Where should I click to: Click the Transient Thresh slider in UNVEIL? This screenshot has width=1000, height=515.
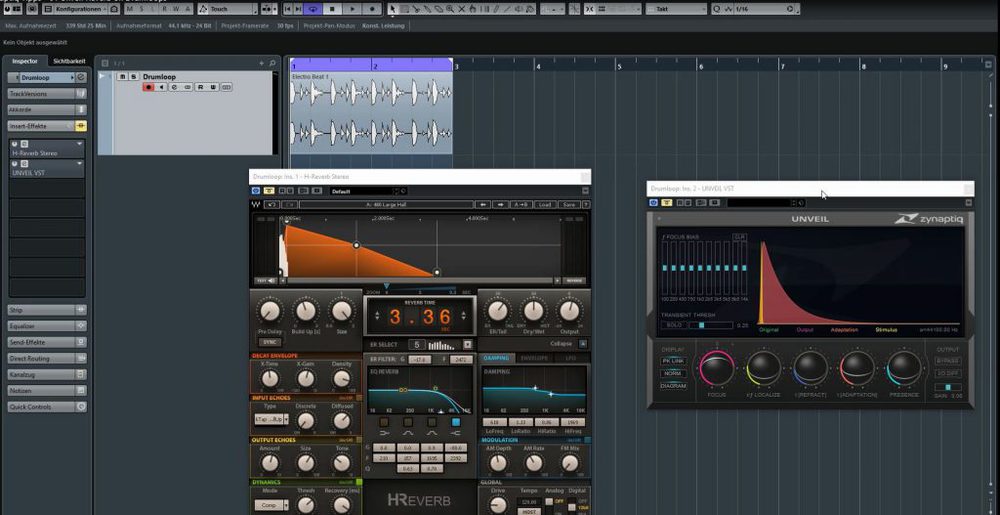pyautogui.click(x=710, y=325)
